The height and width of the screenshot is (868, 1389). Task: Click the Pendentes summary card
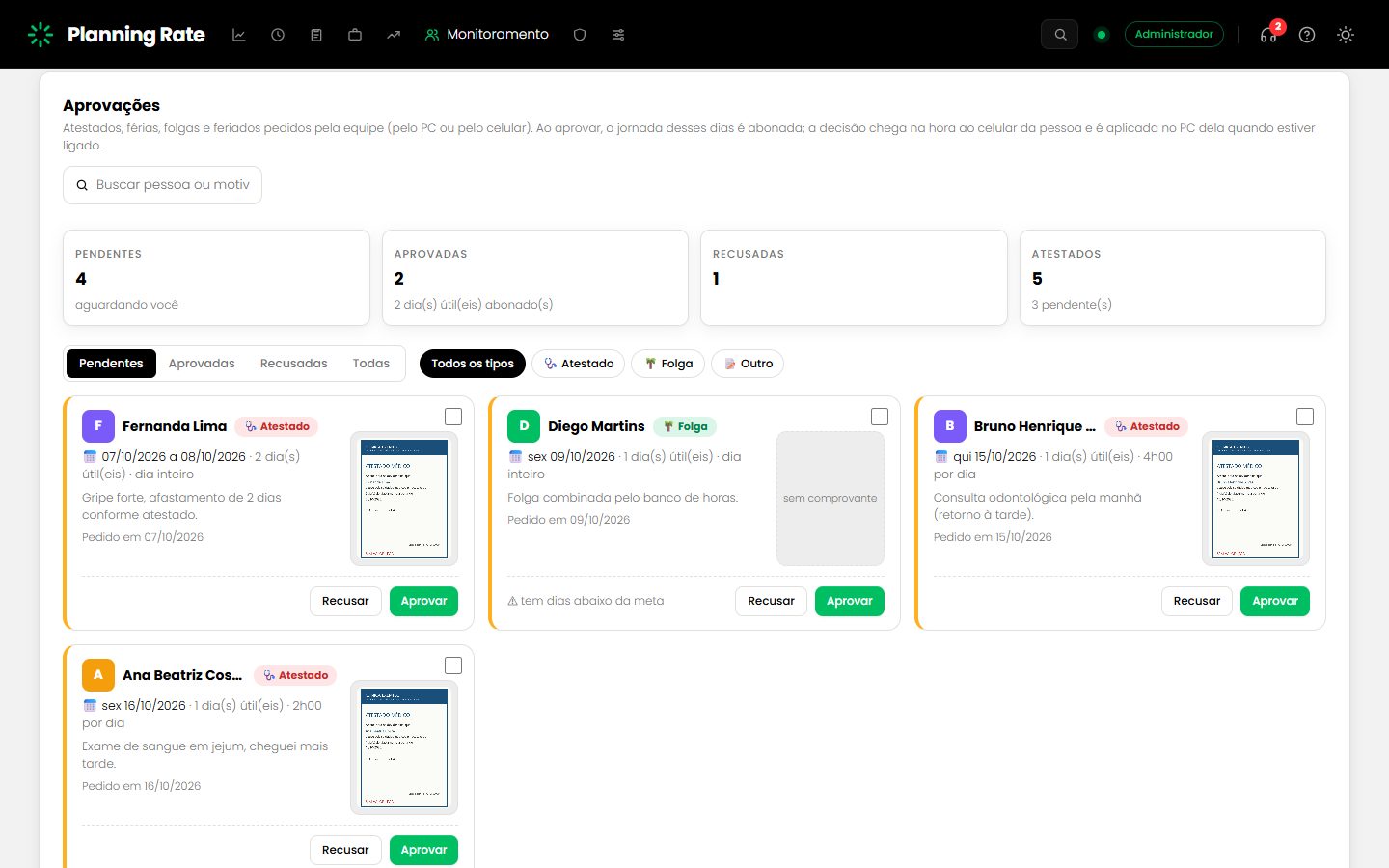pyautogui.click(x=216, y=278)
